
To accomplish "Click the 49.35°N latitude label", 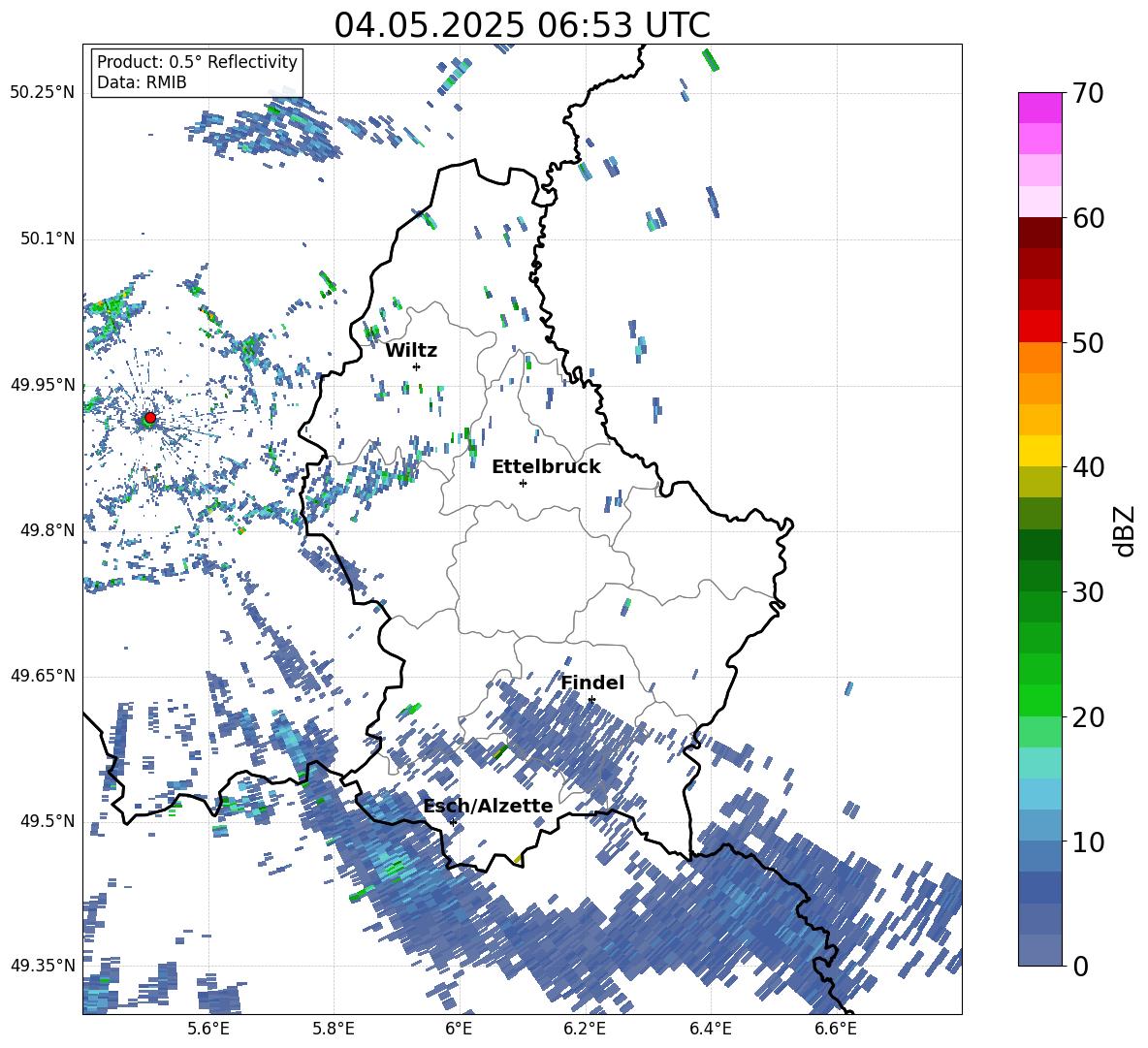I will (x=43, y=966).
